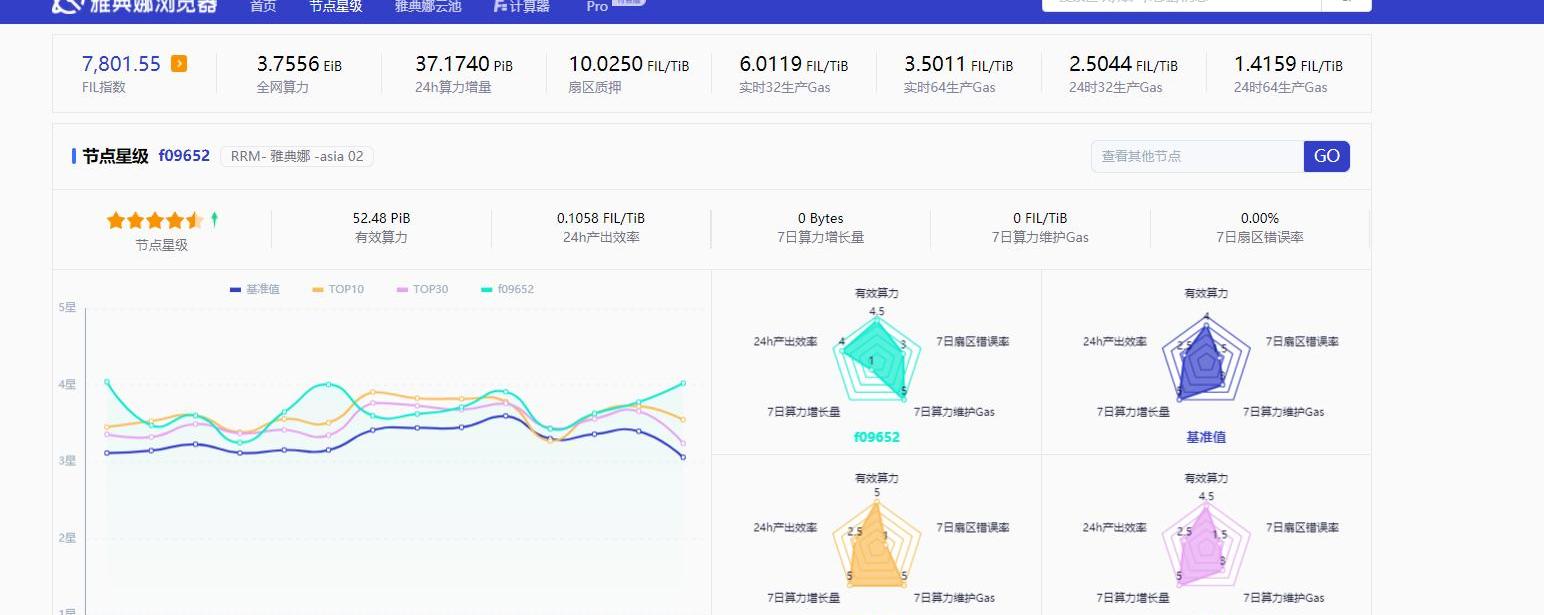
Task: Click the orange TOP10 radar chart
Action: [x=876, y=548]
